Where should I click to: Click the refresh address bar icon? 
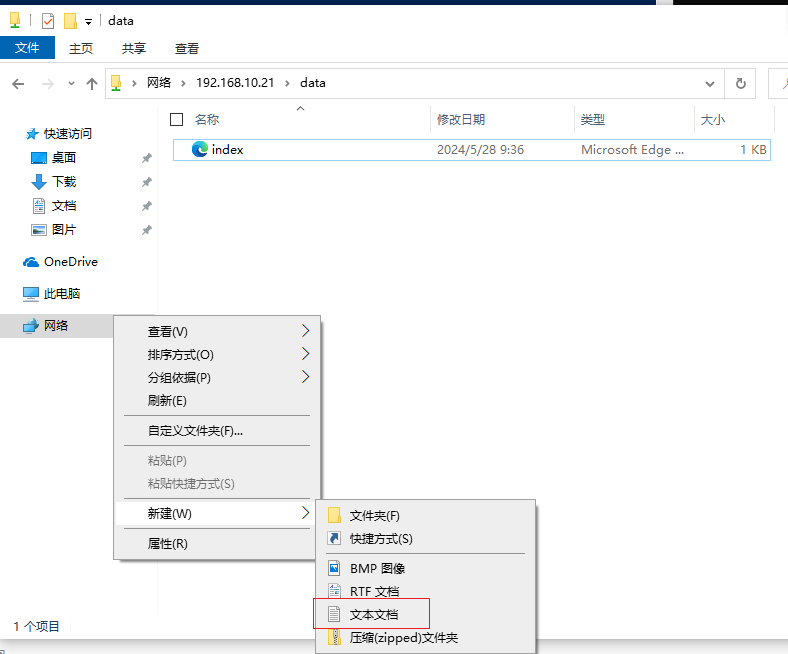(740, 83)
